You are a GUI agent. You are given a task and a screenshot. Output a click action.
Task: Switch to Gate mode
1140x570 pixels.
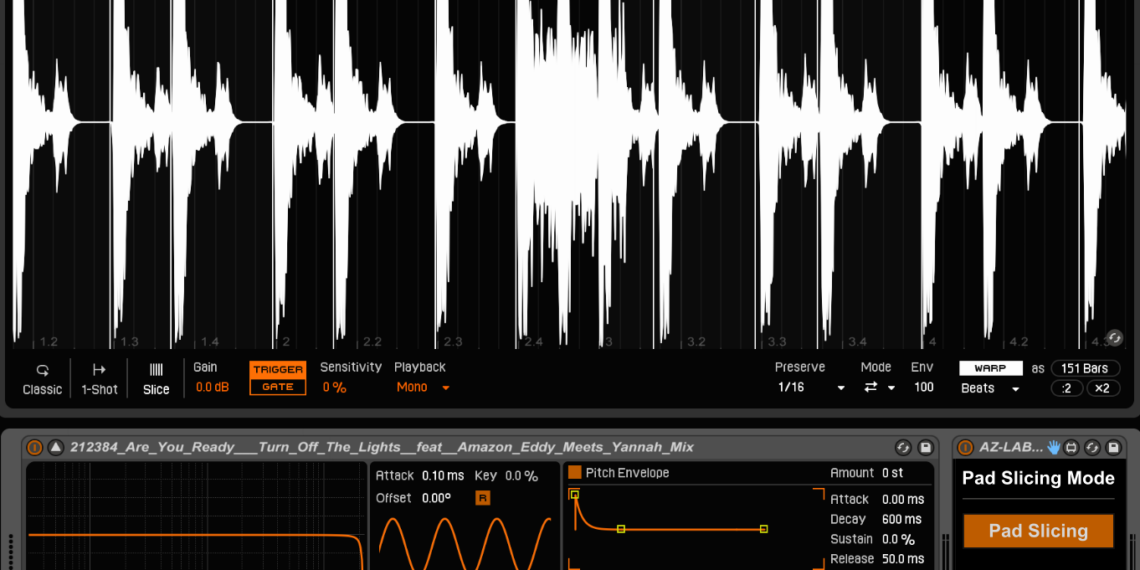point(278,387)
